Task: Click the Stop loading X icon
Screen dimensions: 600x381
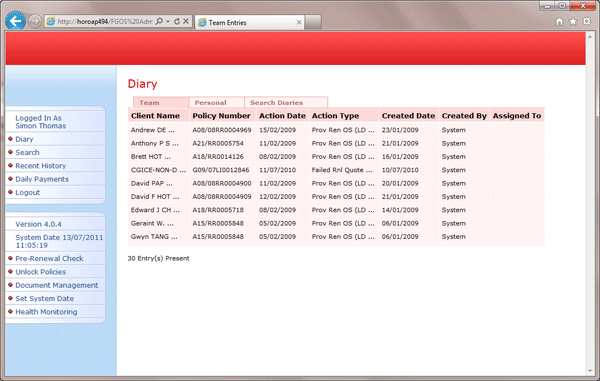Action: point(186,21)
